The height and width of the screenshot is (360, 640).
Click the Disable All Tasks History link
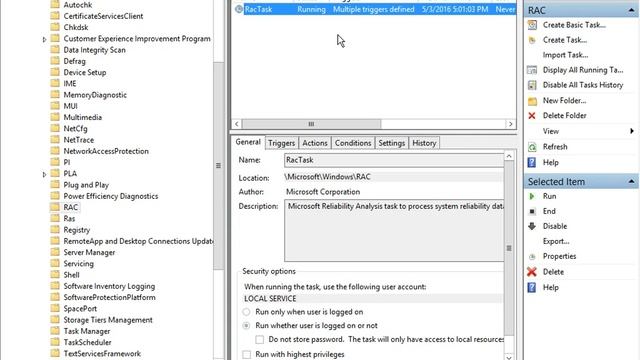[x=583, y=85]
